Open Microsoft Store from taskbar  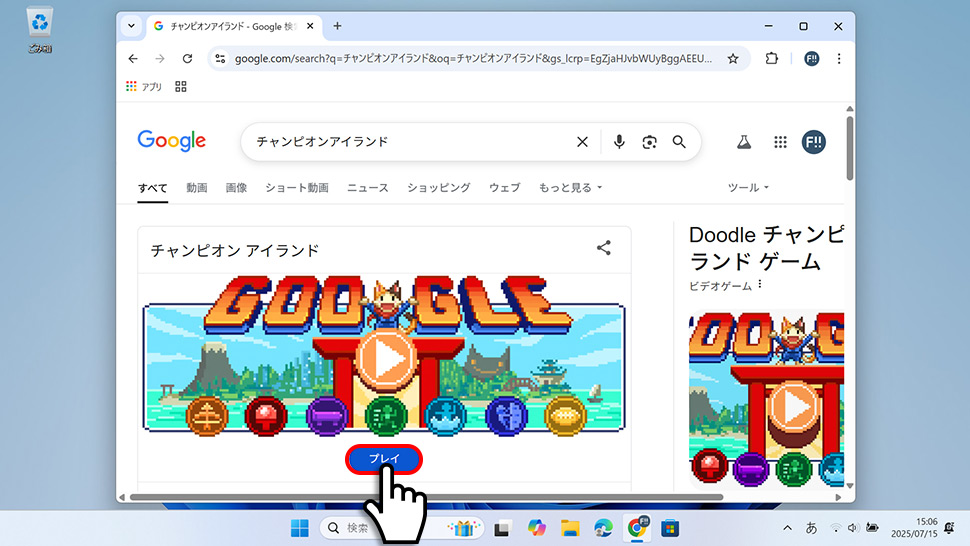pos(670,529)
